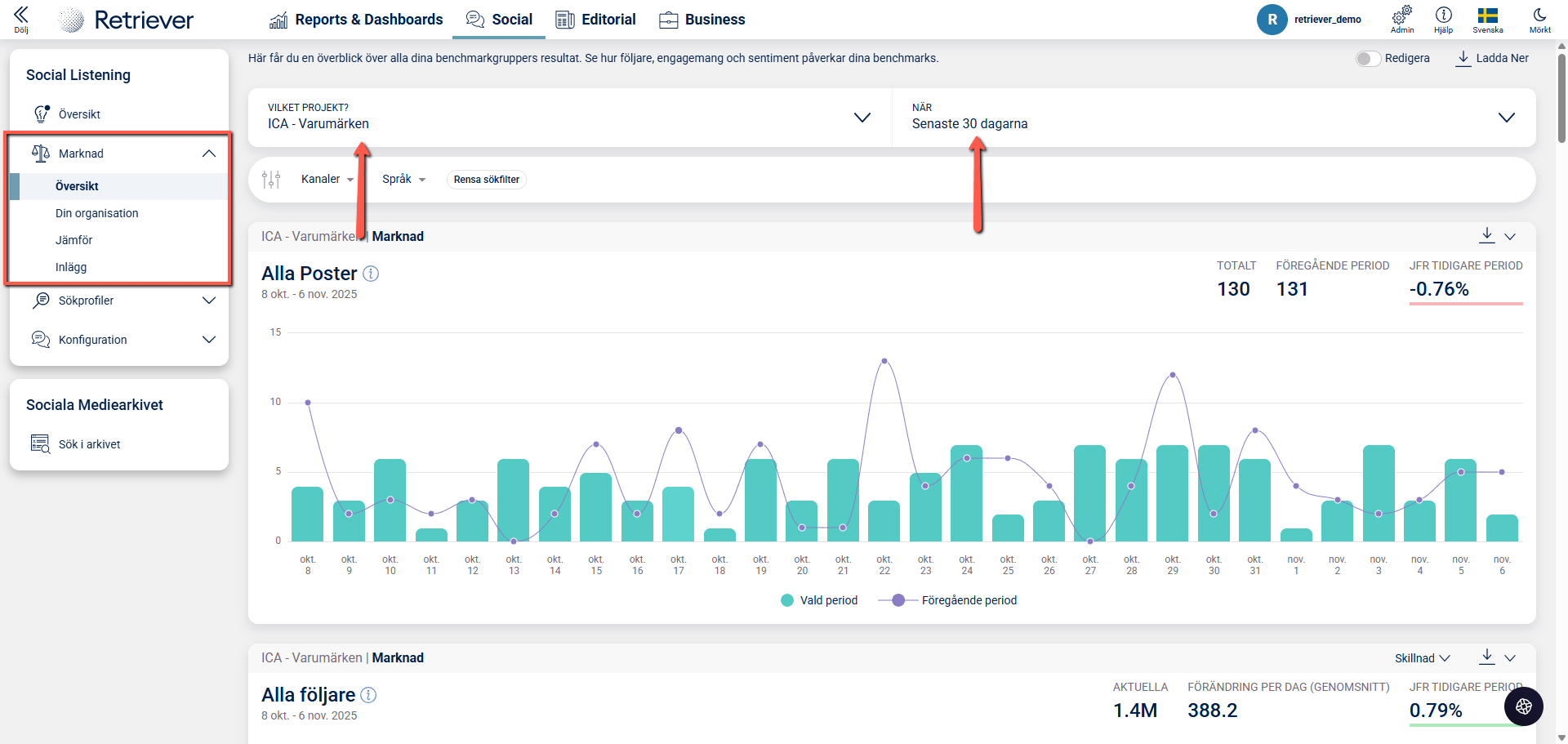The image size is (1568, 744).
Task: Switch language using the Svenska flag icon
Action: (1487, 18)
